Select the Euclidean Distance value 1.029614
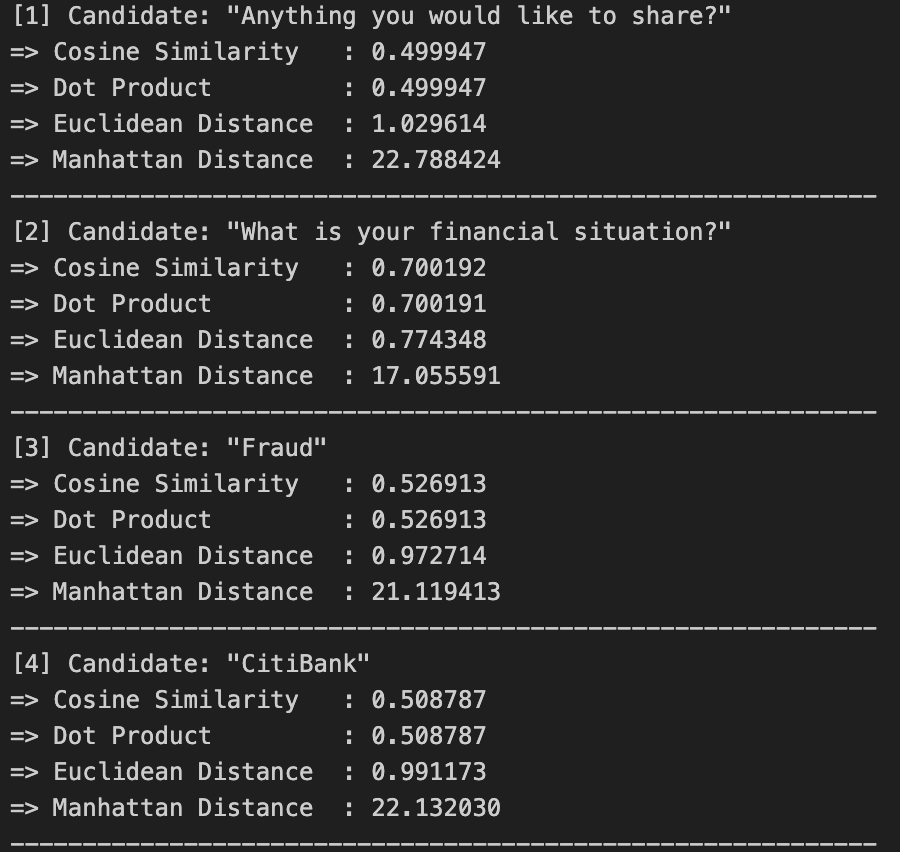Screen dimensions: 900x852 (428, 124)
